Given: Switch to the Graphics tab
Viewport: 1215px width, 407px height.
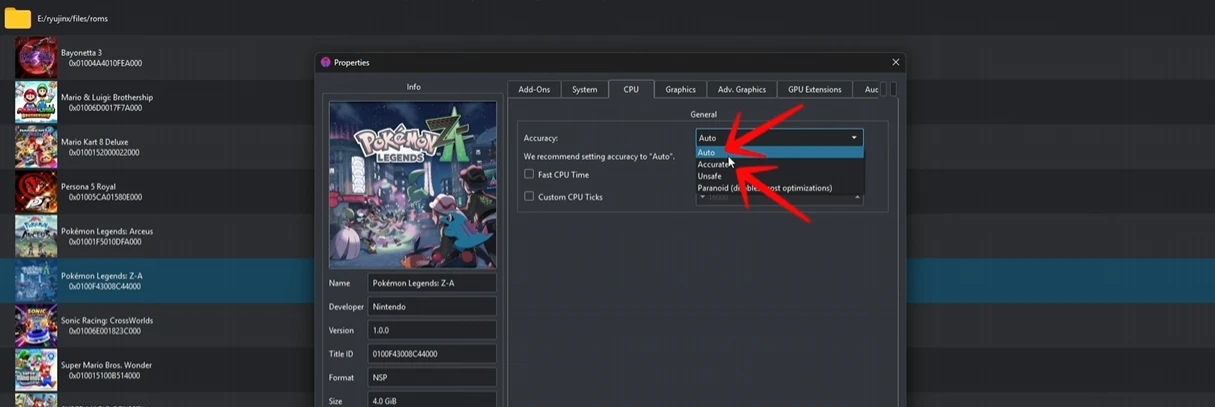Looking at the screenshot, I should [x=680, y=90].
